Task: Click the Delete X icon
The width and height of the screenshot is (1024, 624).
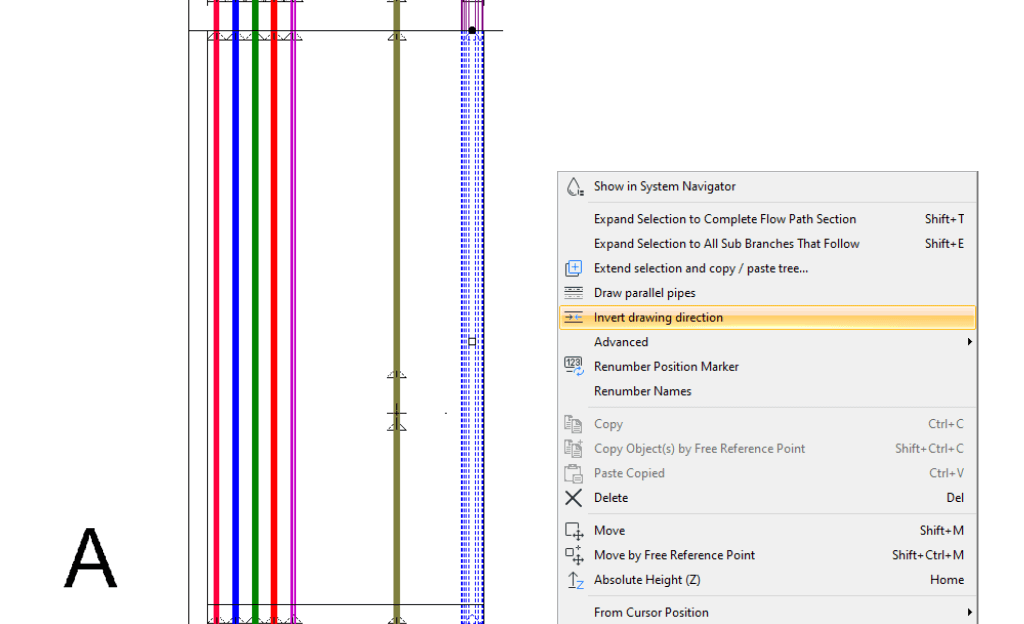Action: 574,498
